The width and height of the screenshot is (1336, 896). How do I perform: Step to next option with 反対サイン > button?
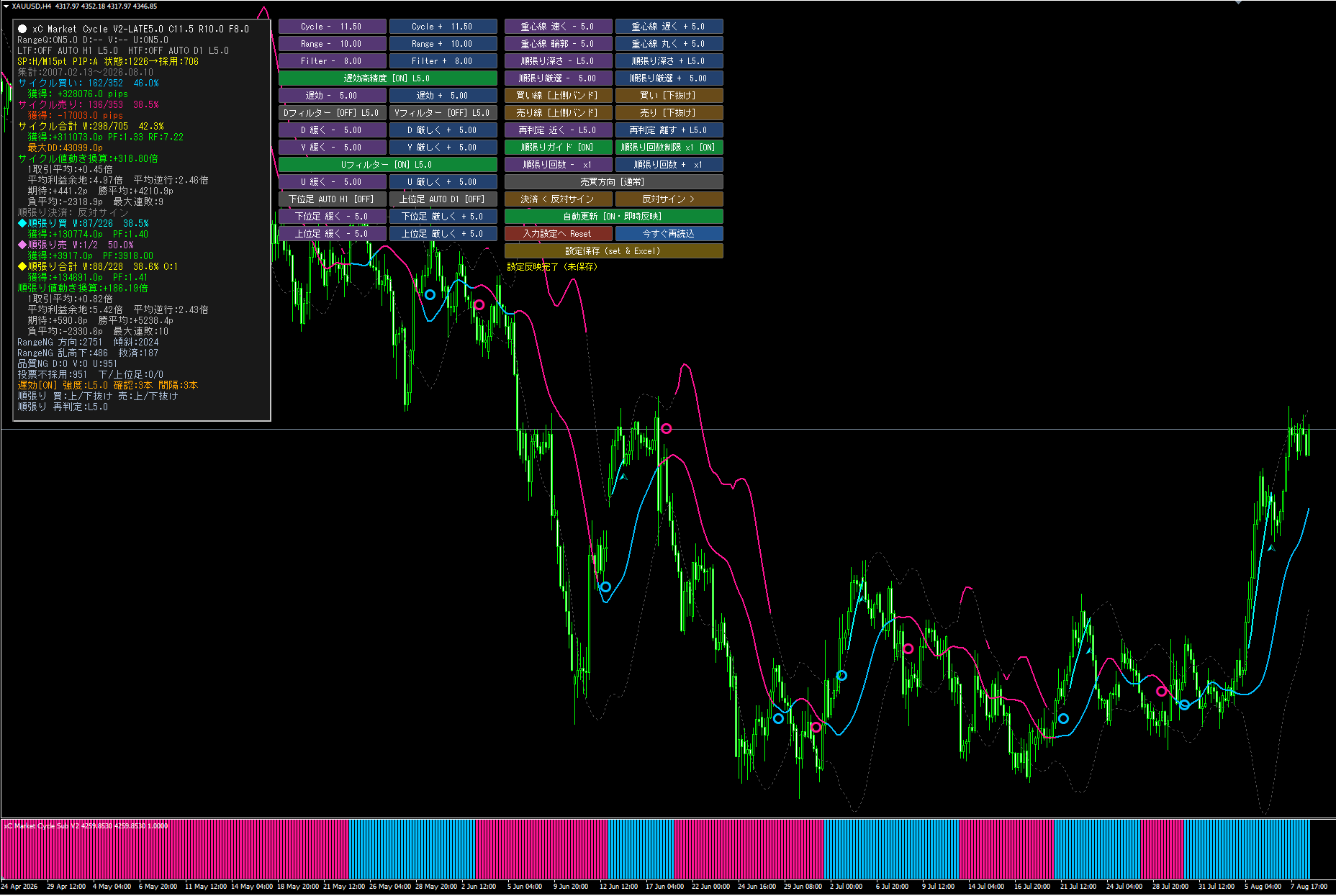coord(669,199)
